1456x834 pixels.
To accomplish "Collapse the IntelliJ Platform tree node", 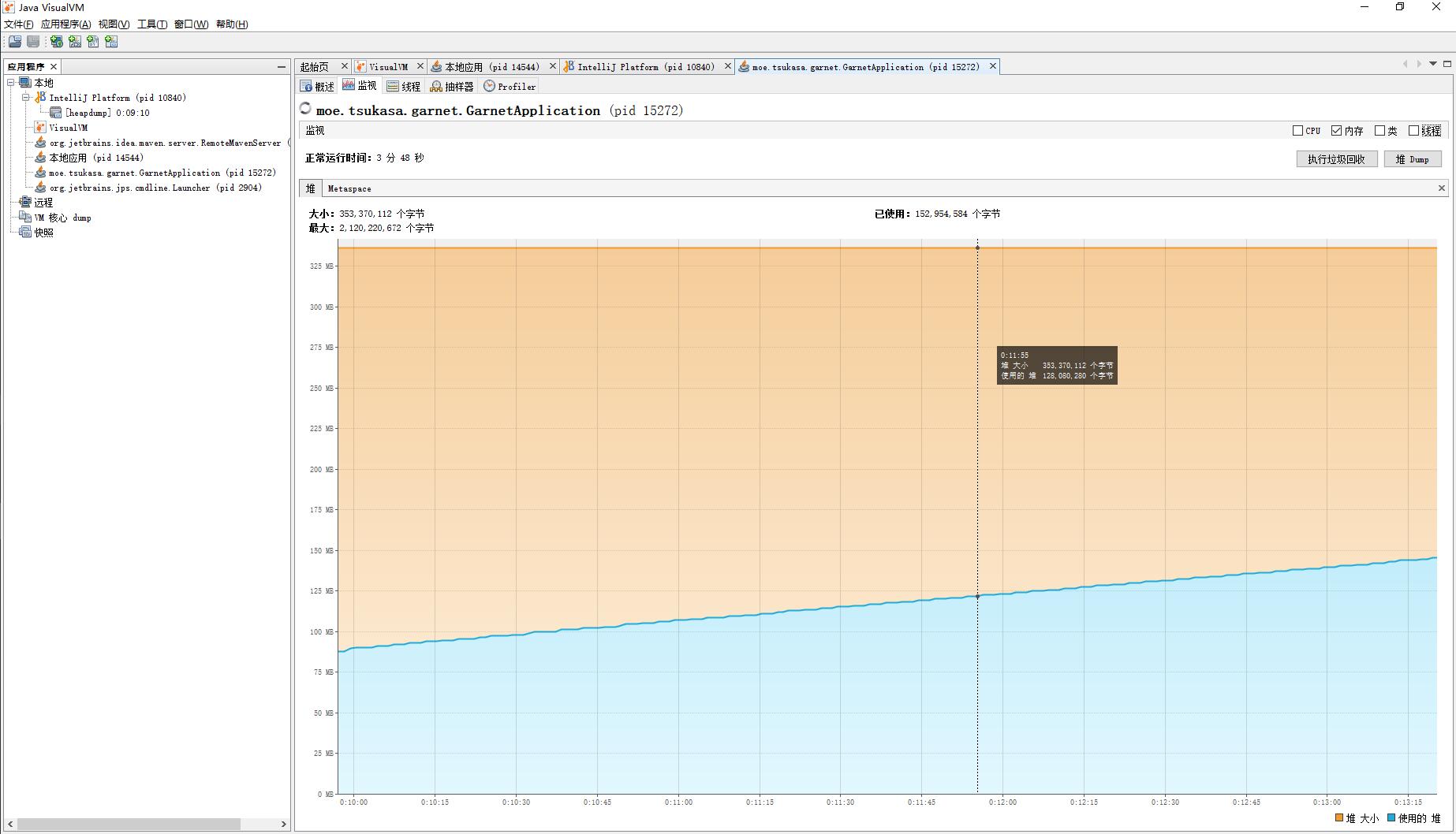I will pos(26,97).
